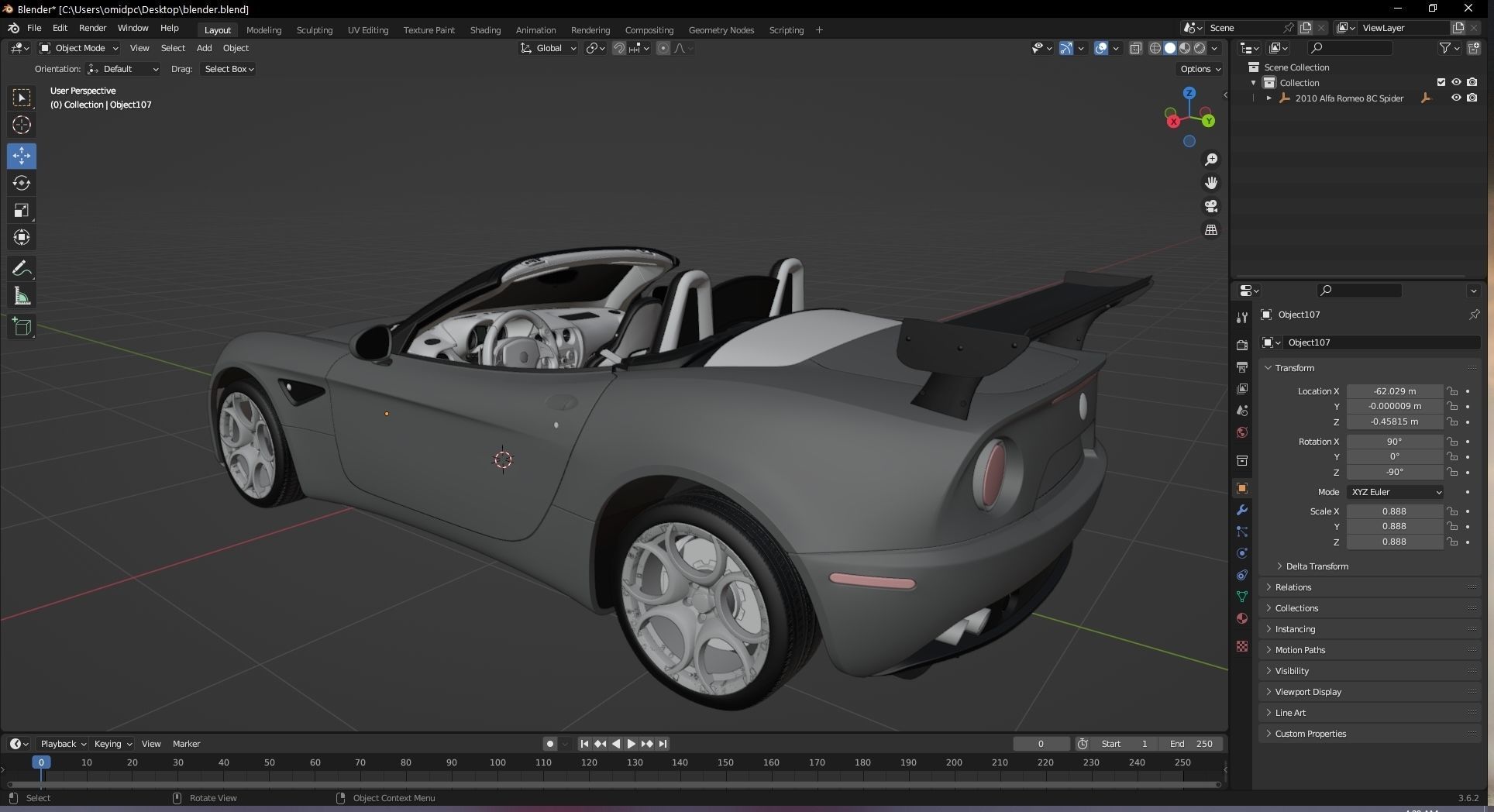Select the Measure tool
The height and width of the screenshot is (812, 1494).
point(22,296)
